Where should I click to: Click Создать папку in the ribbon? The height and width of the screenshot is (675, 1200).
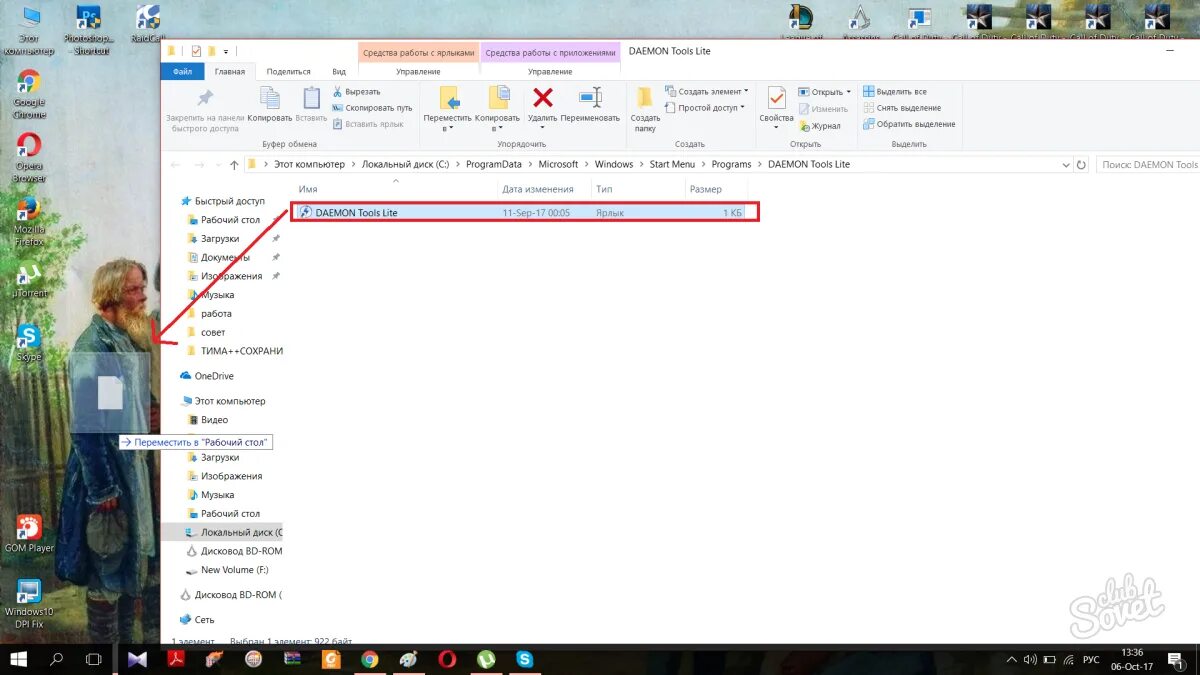645,110
